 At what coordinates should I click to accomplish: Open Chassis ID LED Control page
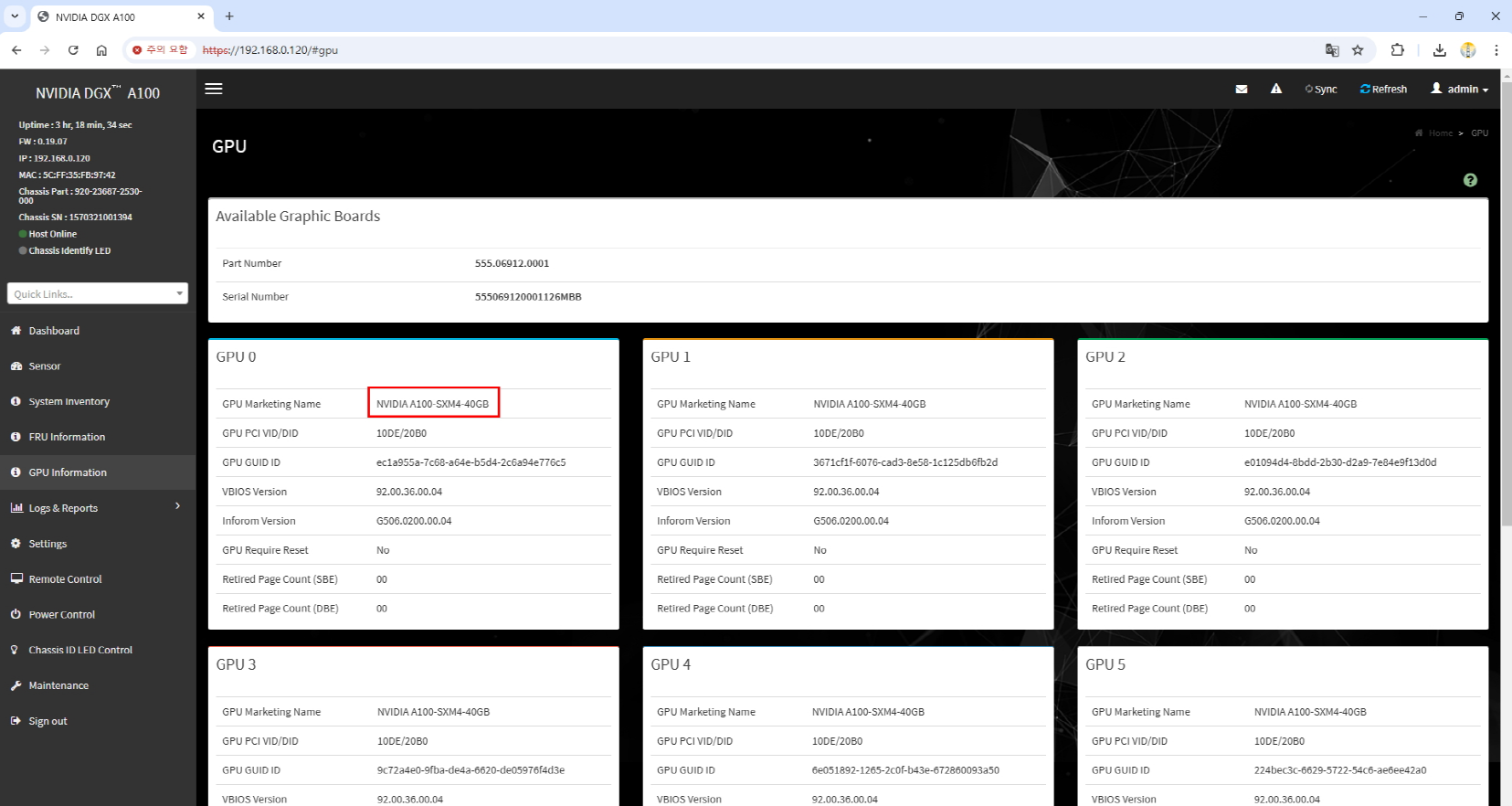tap(98, 651)
